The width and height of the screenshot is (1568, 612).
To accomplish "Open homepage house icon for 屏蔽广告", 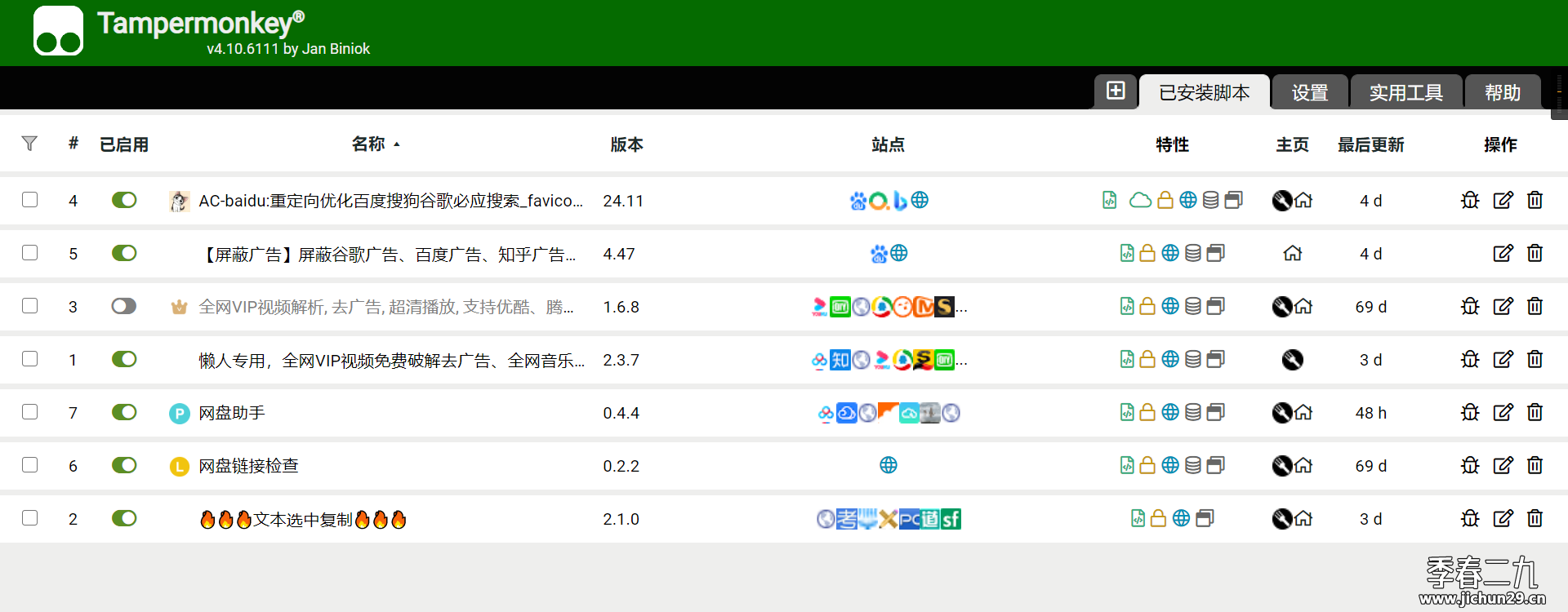I will (1293, 253).
